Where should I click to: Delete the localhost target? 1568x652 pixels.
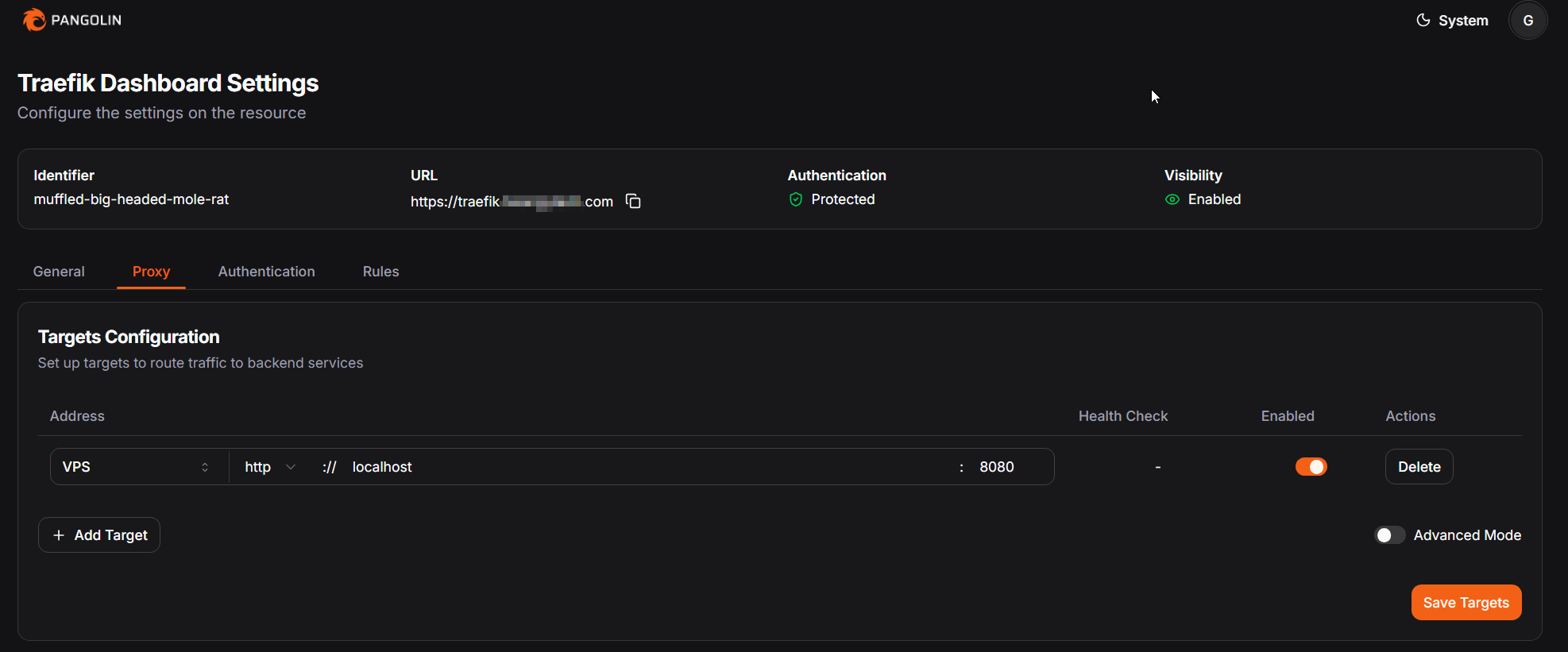pyautogui.click(x=1419, y=467)
